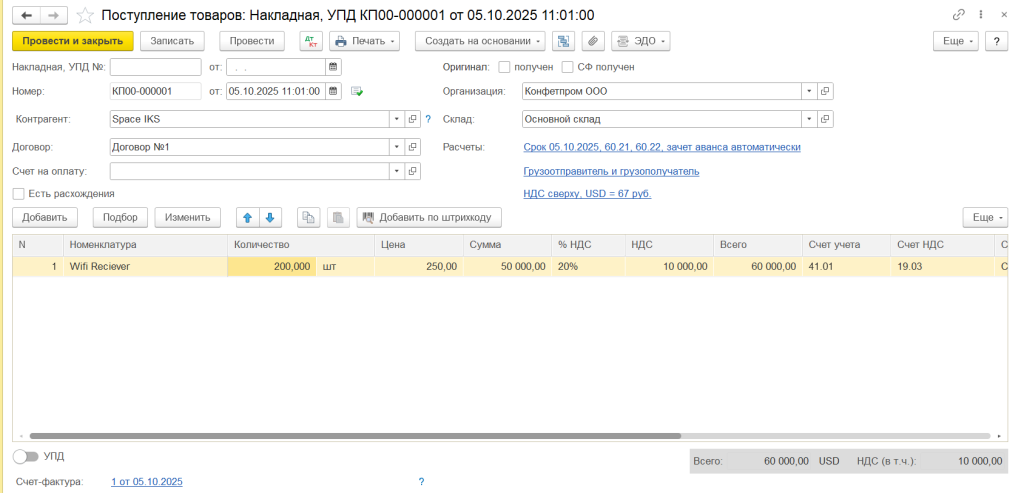Click Добавить по штрихкоду button
The width and height of the screenshot is (1024, 493).
tap(429, 217)
